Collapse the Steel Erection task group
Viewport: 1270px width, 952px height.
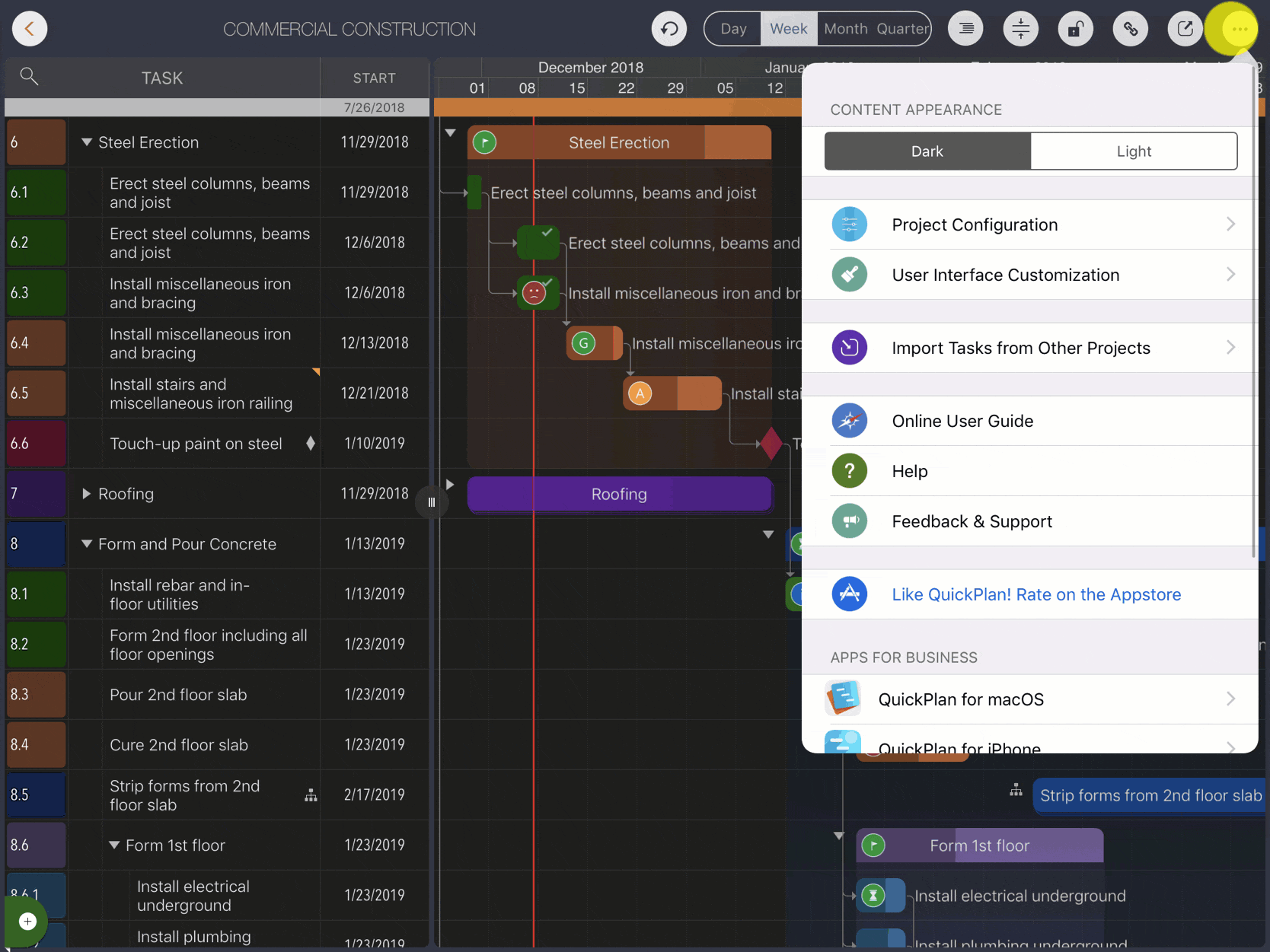(x=87, y=142)
